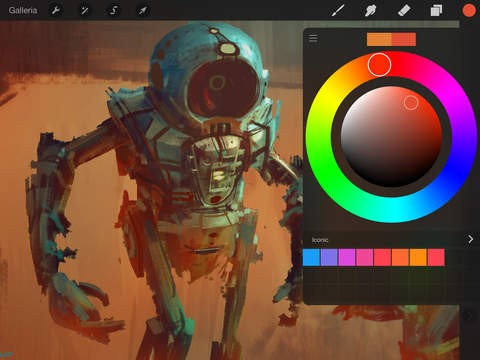The height and width of the screenshot is (360, 480).
Task: Click the glowing chest light on robot
Action: click(219, 175)
